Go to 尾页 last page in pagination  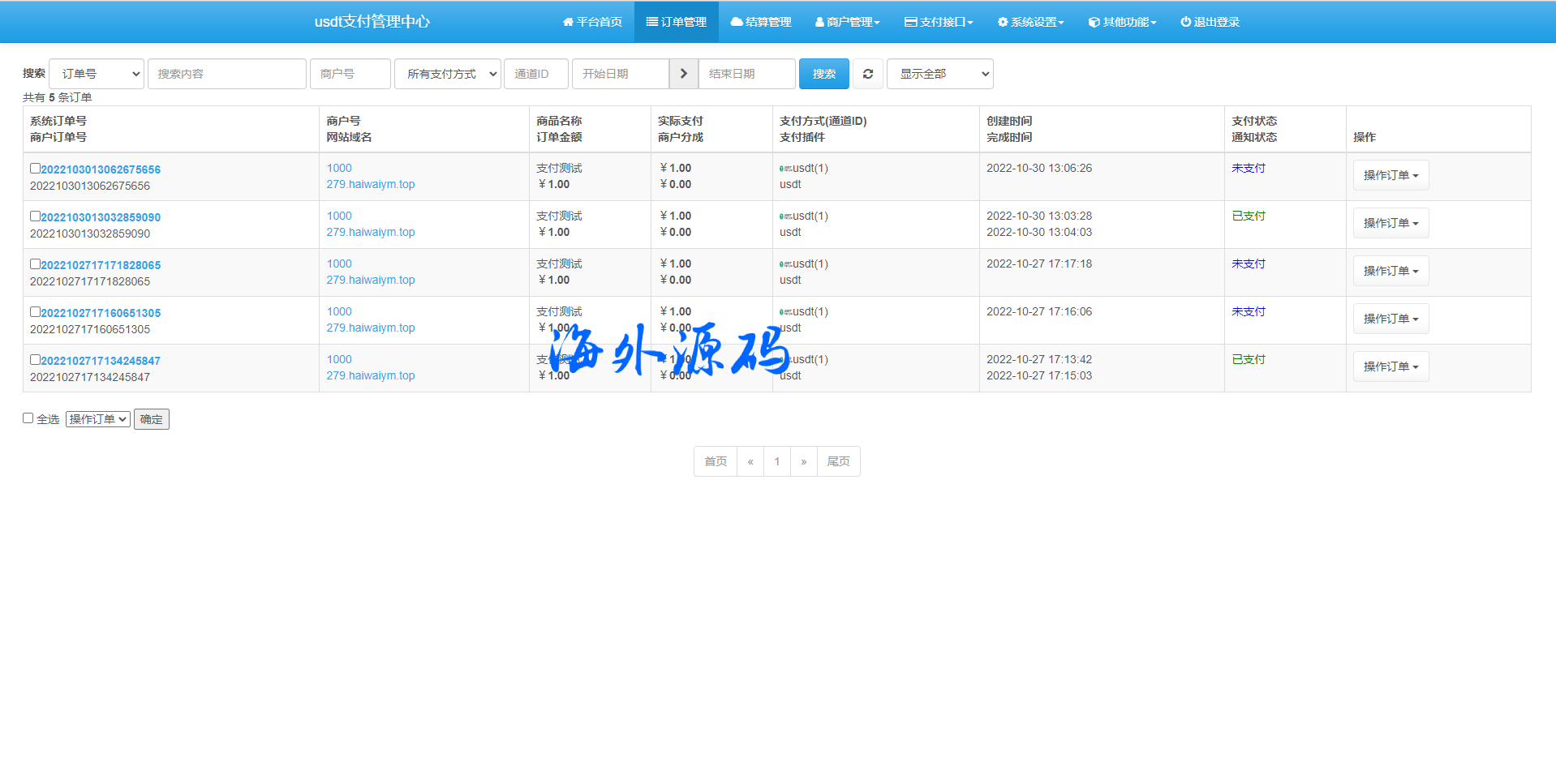coord(838,461)
